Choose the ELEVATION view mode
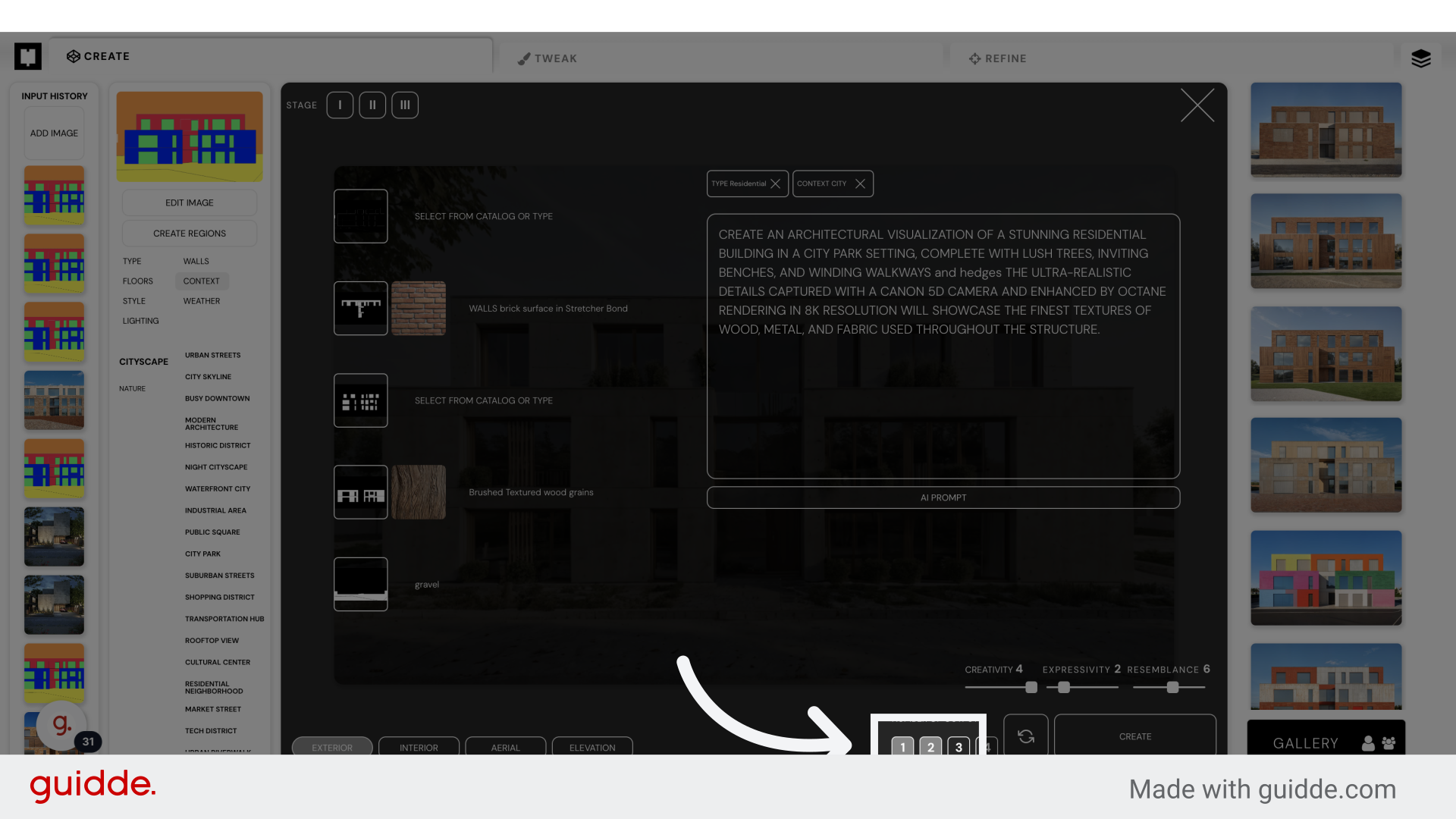The height and width of the screenshot is (819, 1456). click(592, 746)
